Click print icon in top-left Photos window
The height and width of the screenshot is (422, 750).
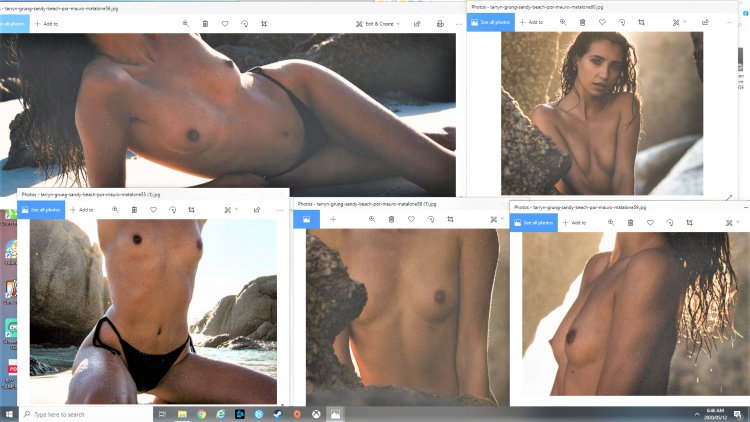click(441, 23)
